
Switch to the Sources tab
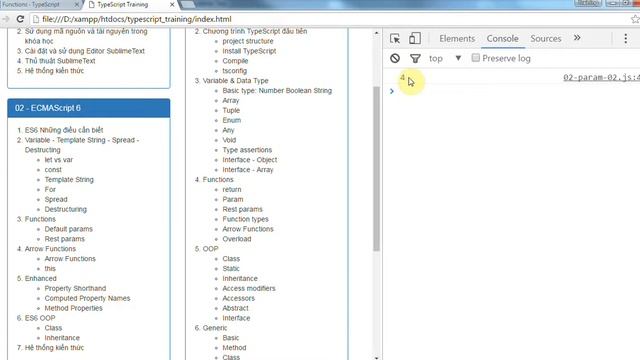[x=546, y=38]
